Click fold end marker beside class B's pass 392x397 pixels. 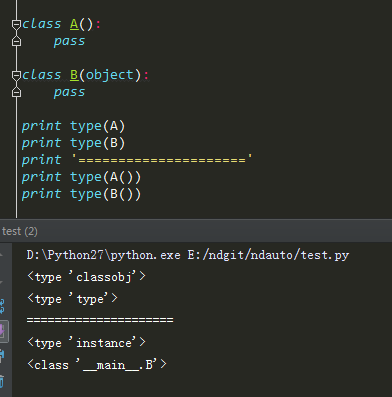click(16, 92)
